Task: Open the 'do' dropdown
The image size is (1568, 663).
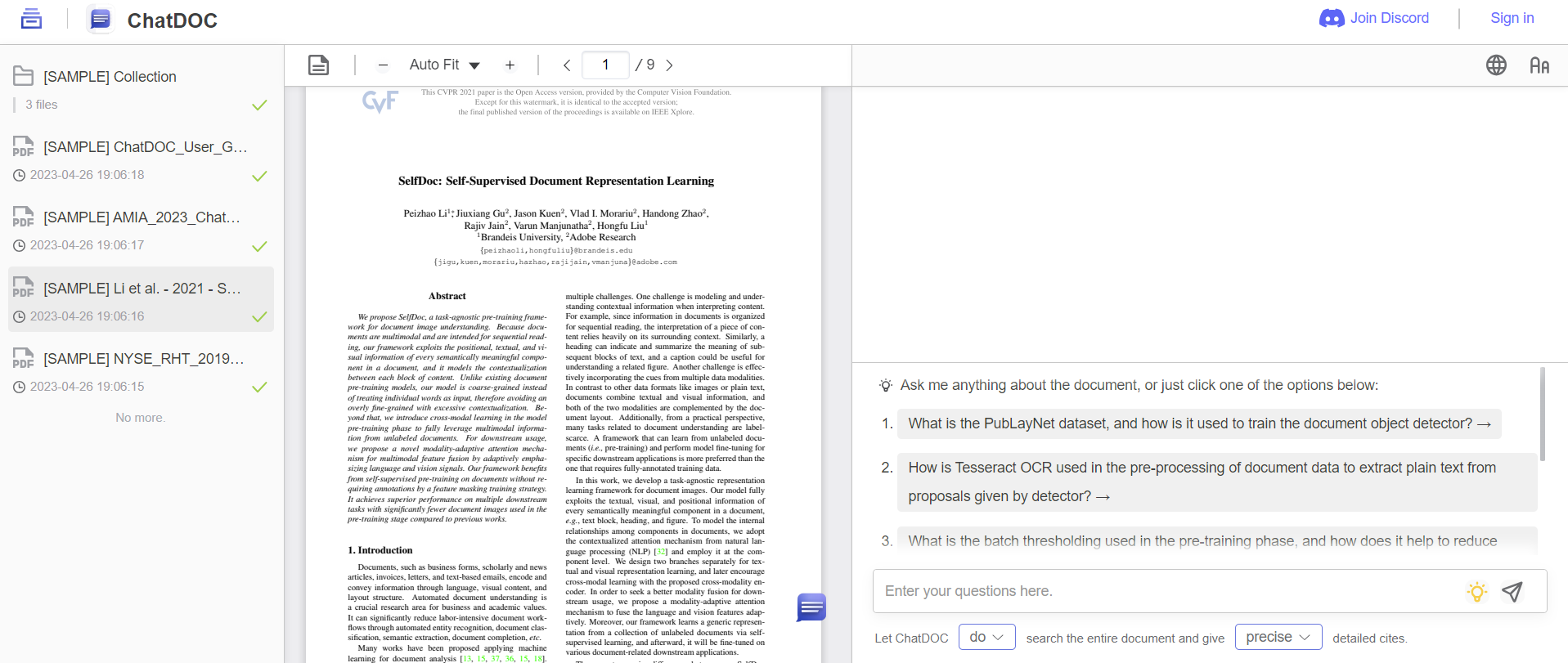Action: point(986,637)
